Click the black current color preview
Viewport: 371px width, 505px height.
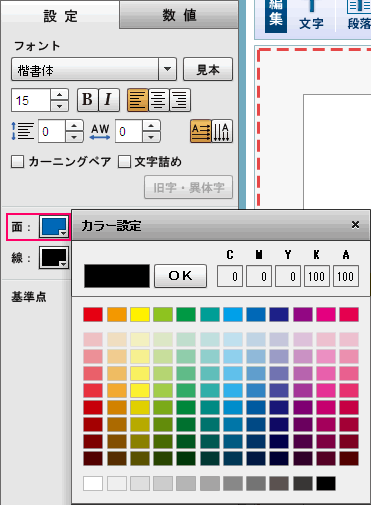click(x=117, y=276)
